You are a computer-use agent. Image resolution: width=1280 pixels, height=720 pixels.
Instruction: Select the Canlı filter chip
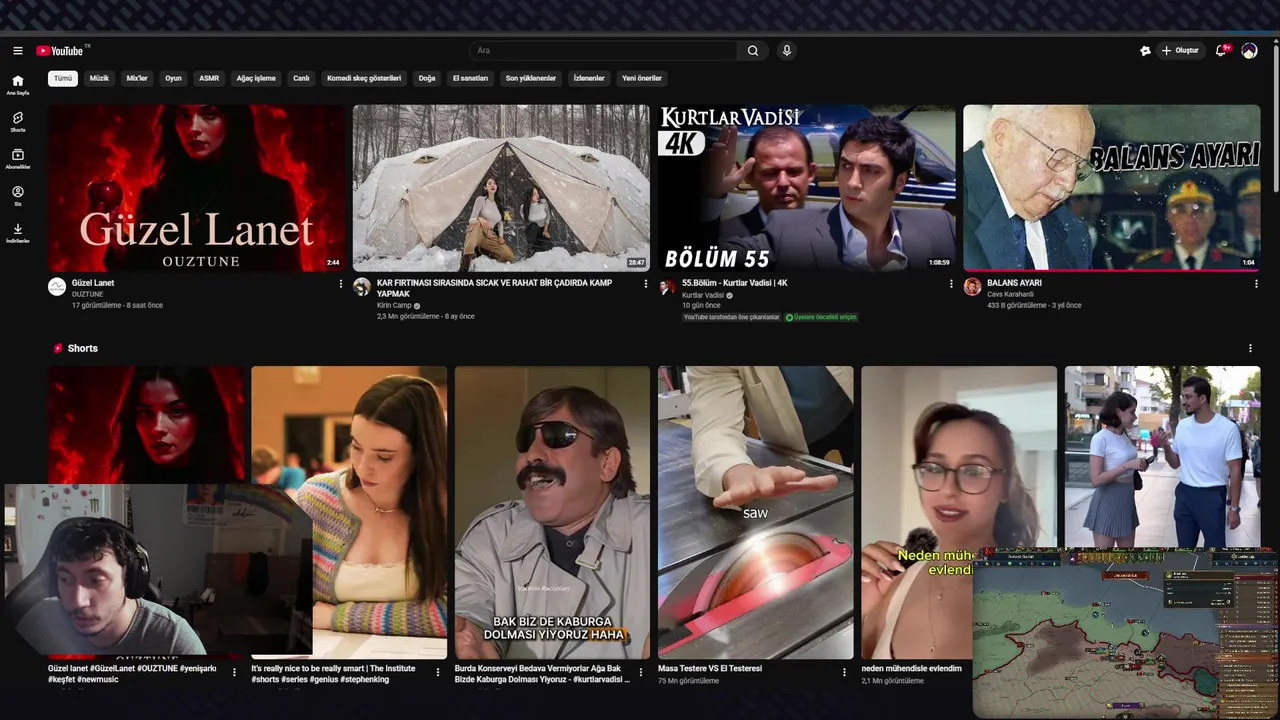(301, 78)
